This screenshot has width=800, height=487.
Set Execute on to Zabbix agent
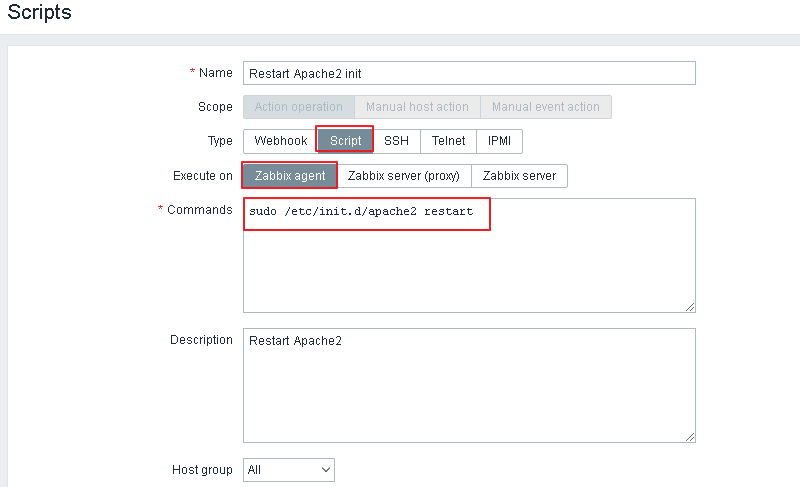[290, 176]
